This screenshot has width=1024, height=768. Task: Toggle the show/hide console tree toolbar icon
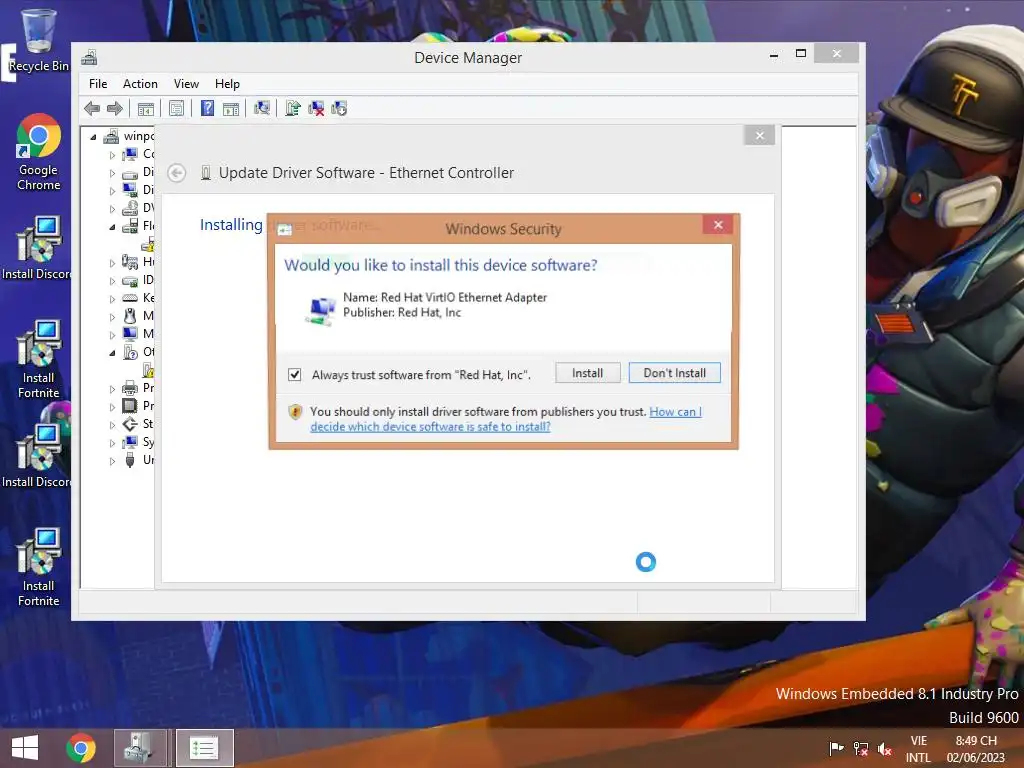146,108
